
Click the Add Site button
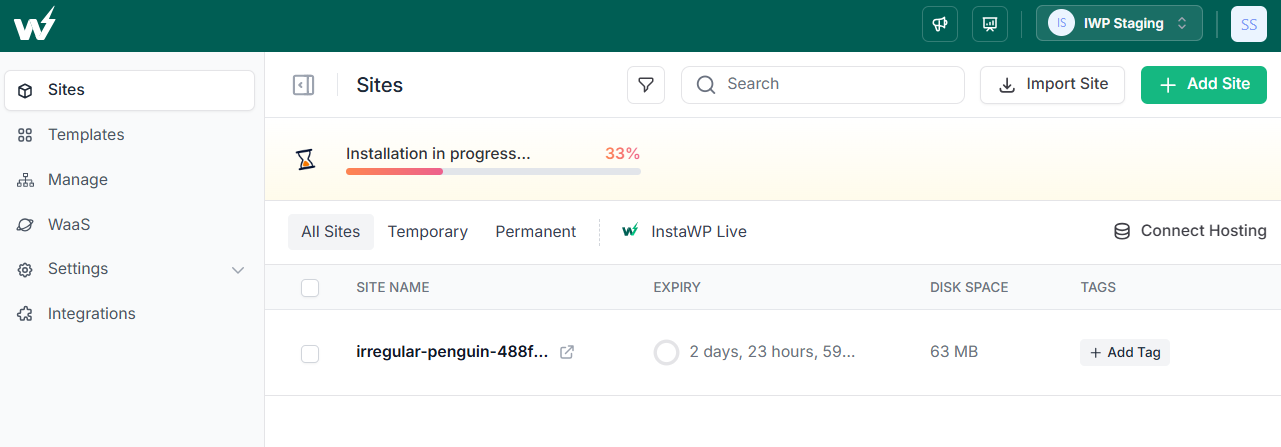(x=1204, y=85)
